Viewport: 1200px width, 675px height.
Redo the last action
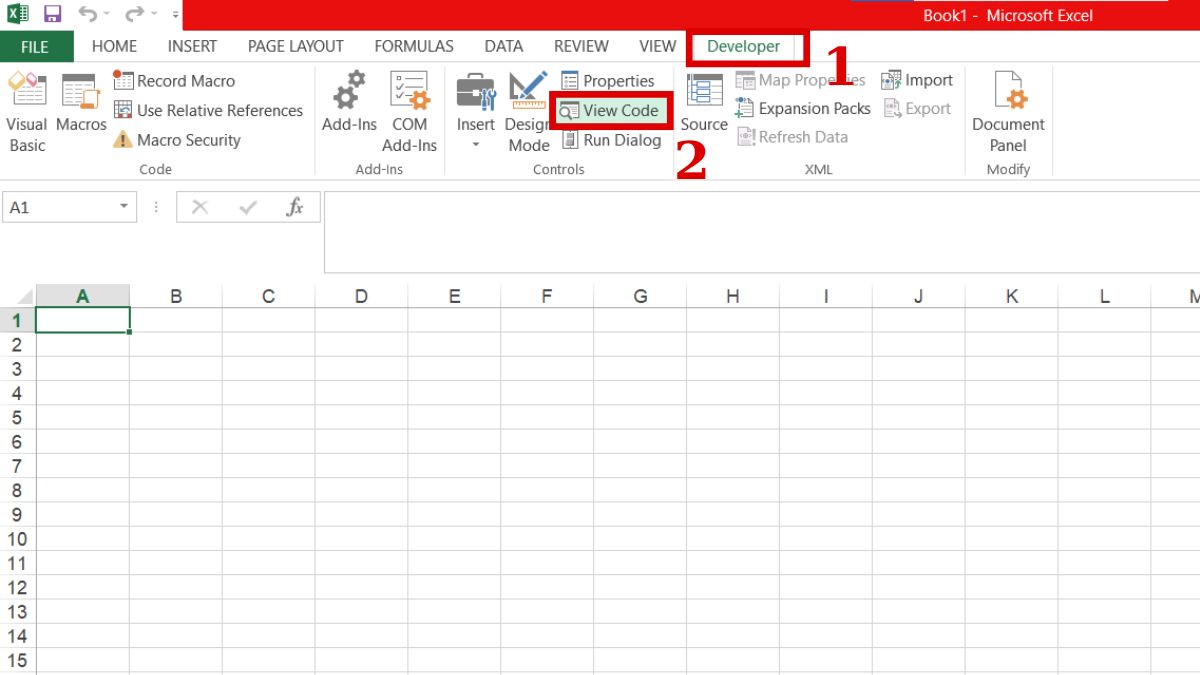[135, 14]
